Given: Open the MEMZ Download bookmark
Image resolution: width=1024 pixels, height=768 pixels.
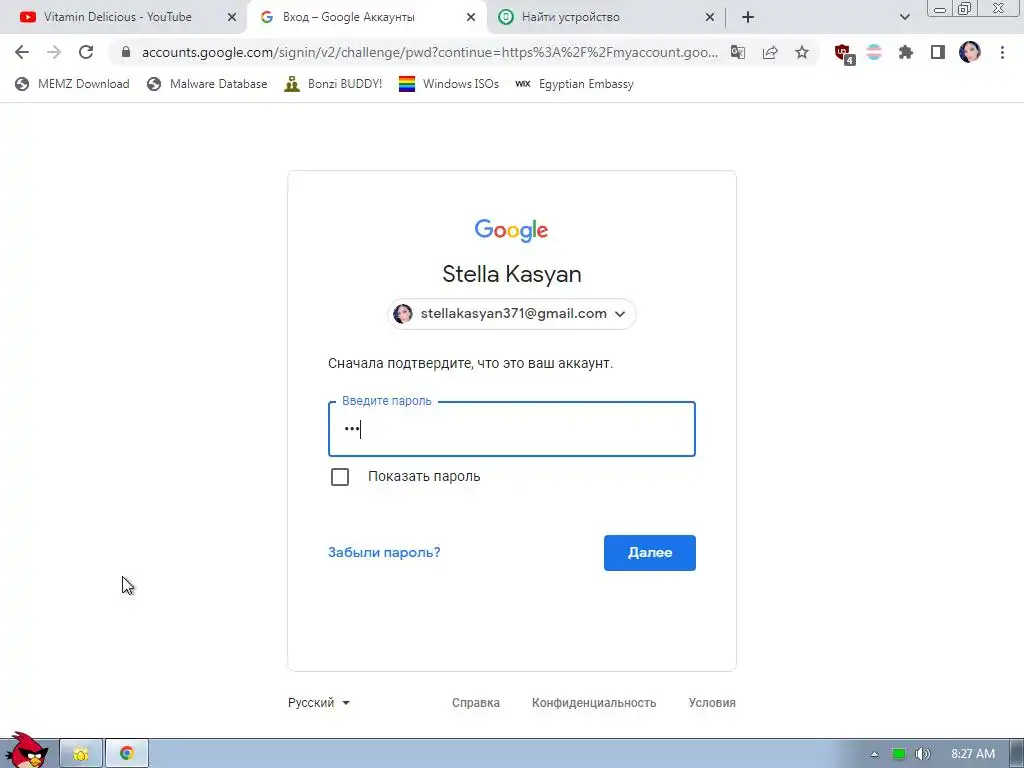Looking at the screenshot, I should (x=72, y=84).
